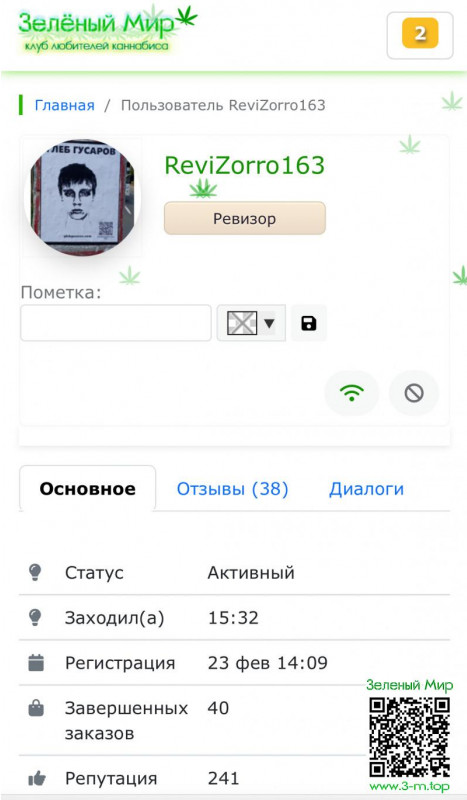Click the bag icon beside Завершенных заказов

click(36, 708)
